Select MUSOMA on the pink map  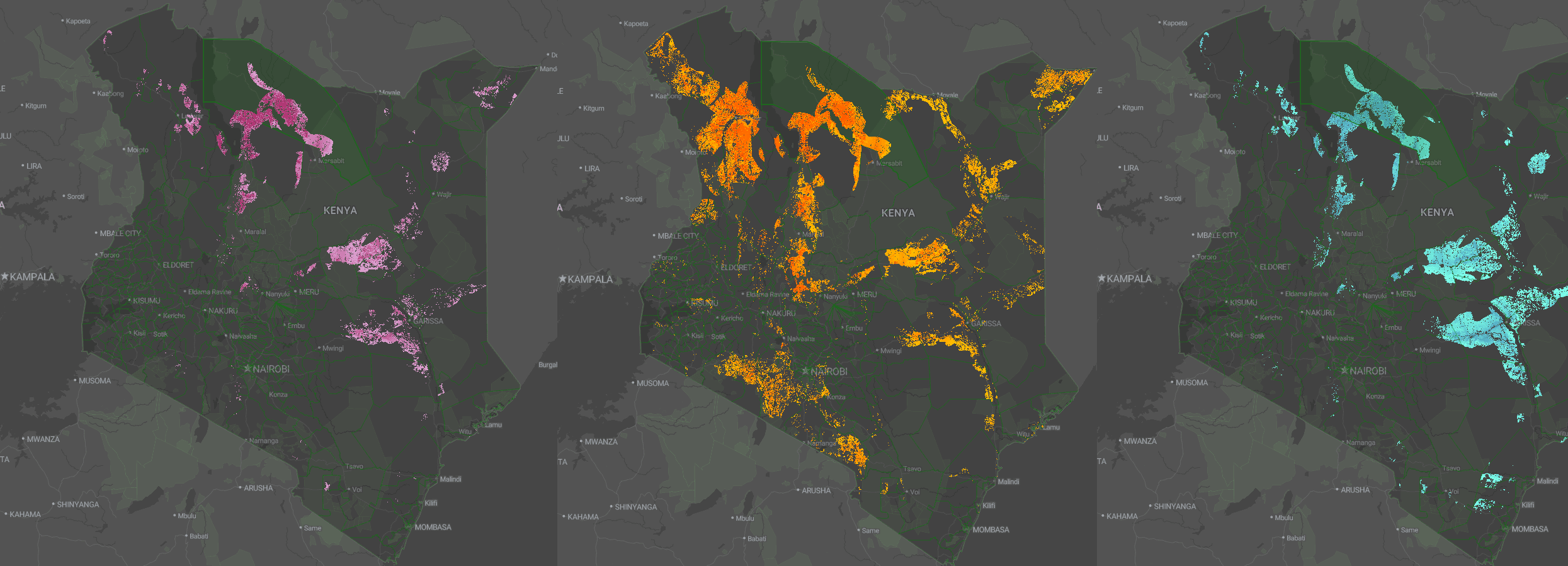(95, 381)
